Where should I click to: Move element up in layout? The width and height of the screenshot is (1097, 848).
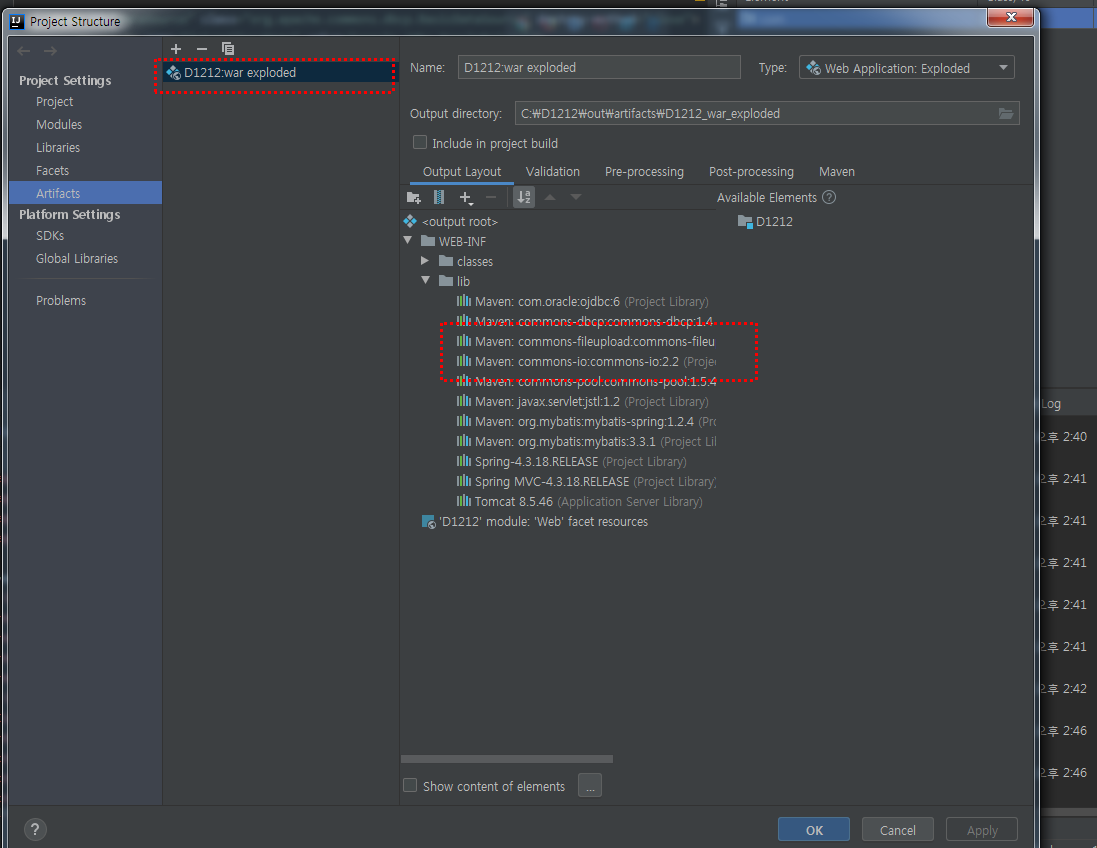[x=551, y=197]
